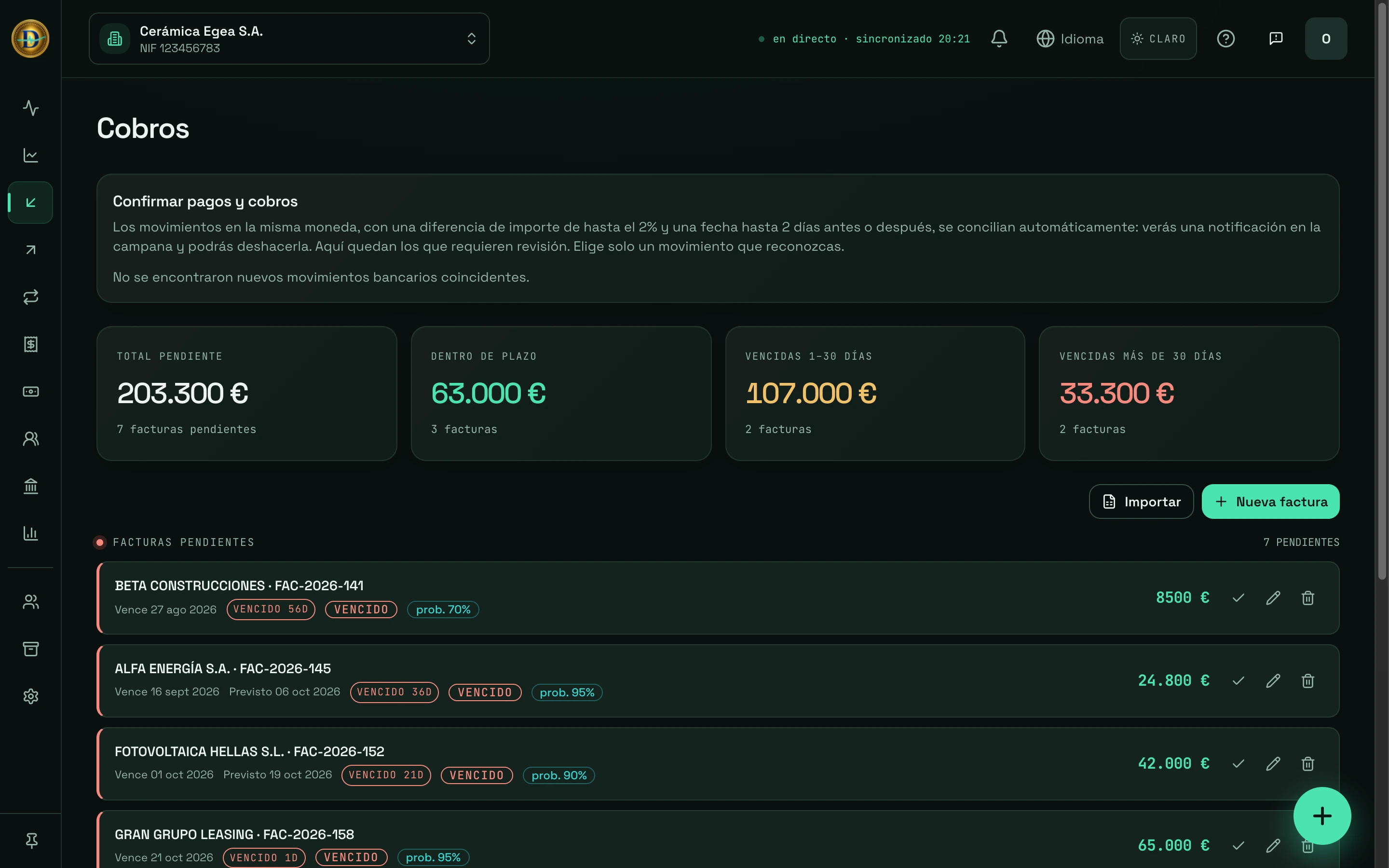Edit the ALFA ENERGÍA invoice
1389x868 pixels.
pos(1273,681)
